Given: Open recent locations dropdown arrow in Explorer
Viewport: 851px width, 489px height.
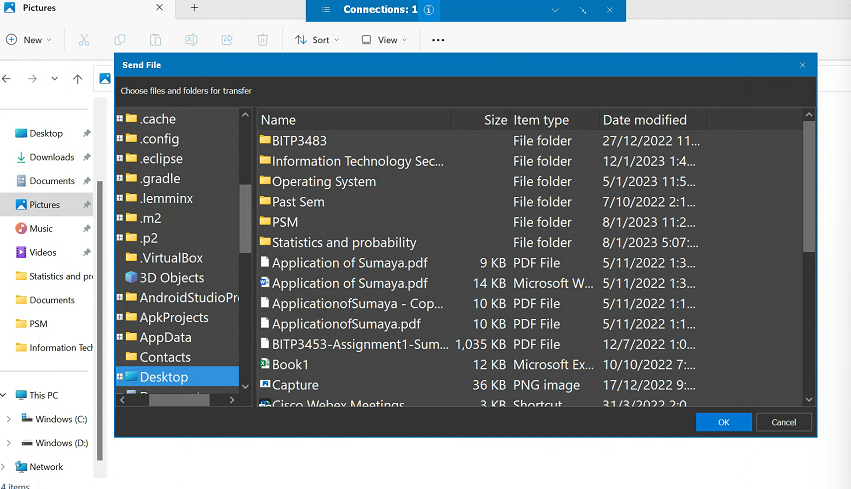Looking at the screenshot, I should [55, 79].
